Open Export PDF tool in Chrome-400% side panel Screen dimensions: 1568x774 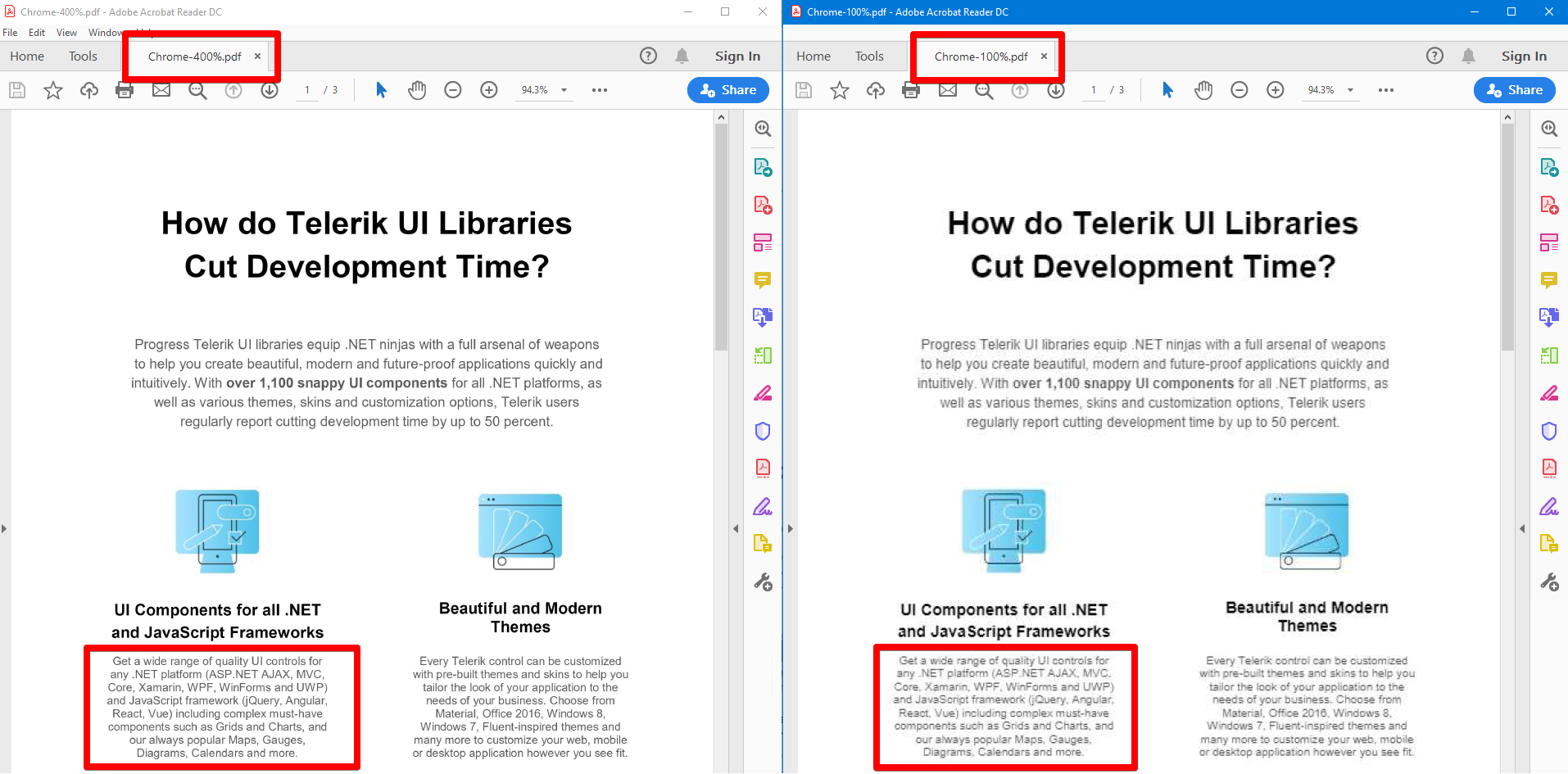[x=763, y=167]
